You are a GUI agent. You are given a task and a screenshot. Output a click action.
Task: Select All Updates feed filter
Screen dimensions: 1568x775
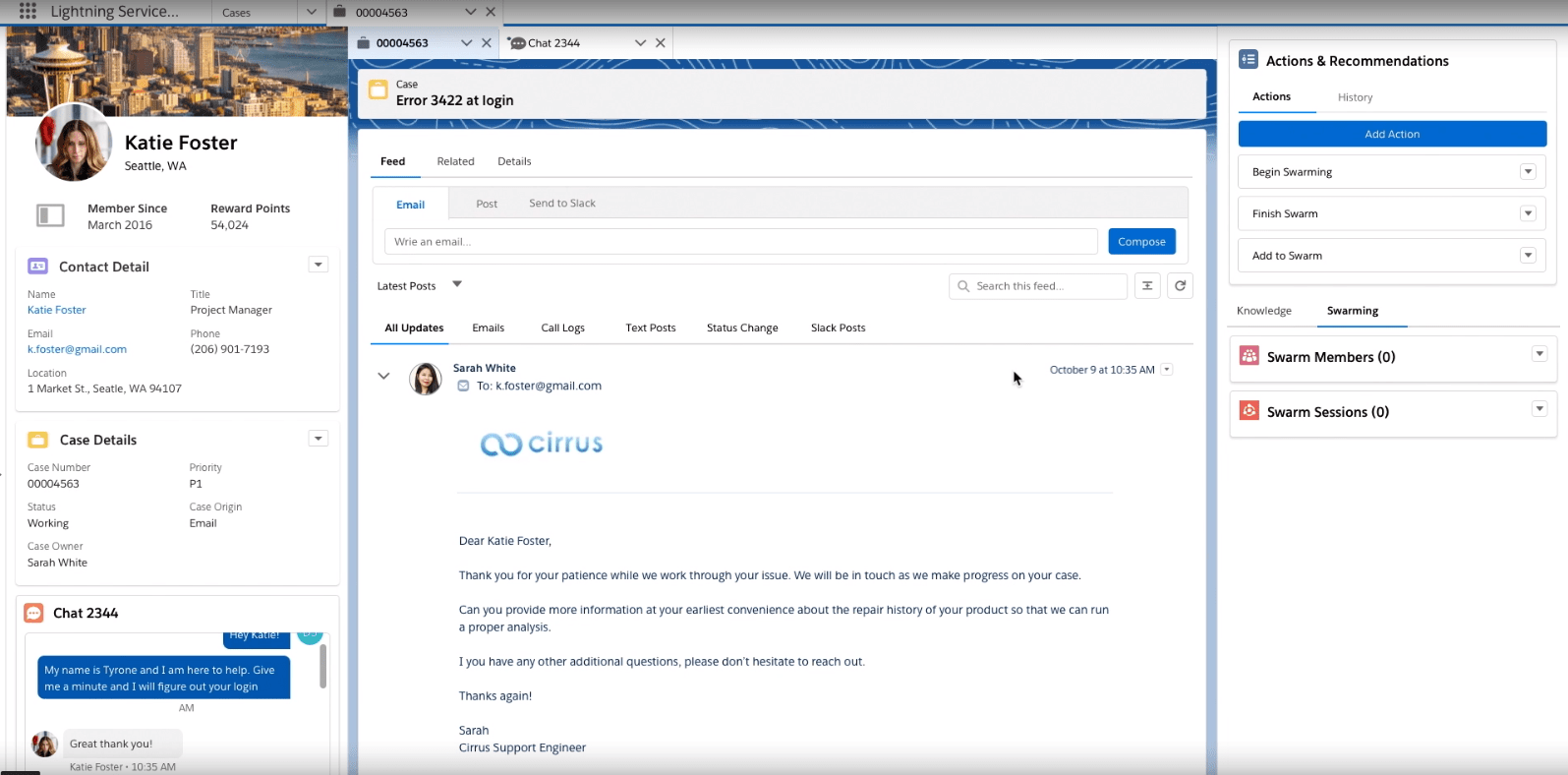(x=414, y=328)
